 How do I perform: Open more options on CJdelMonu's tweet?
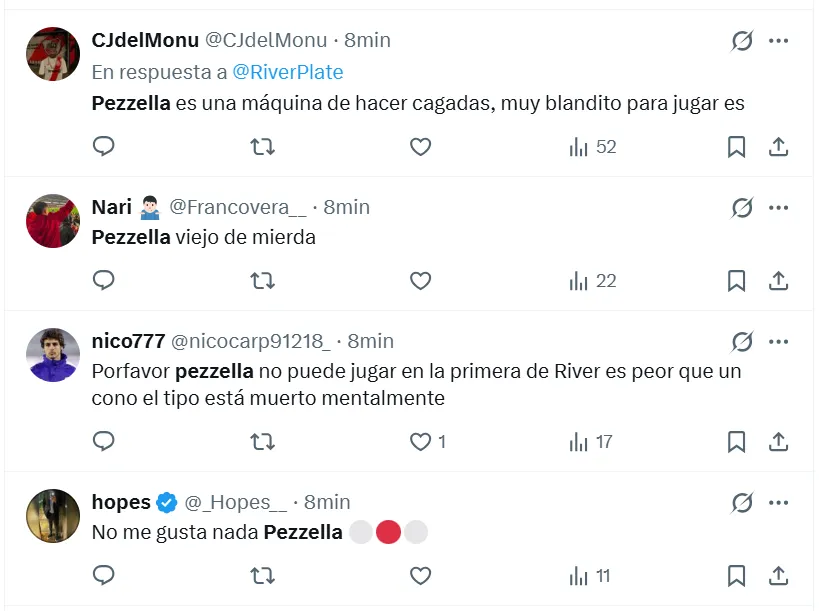[779, 41]
